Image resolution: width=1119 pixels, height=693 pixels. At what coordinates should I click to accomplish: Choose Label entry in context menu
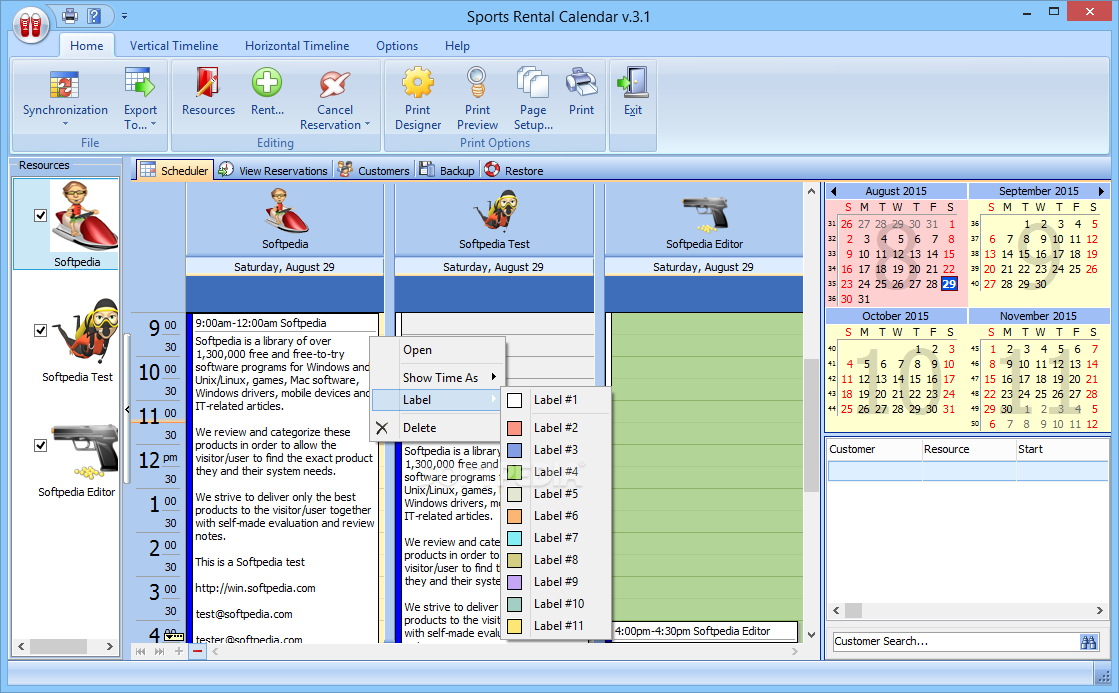[438, 400]
